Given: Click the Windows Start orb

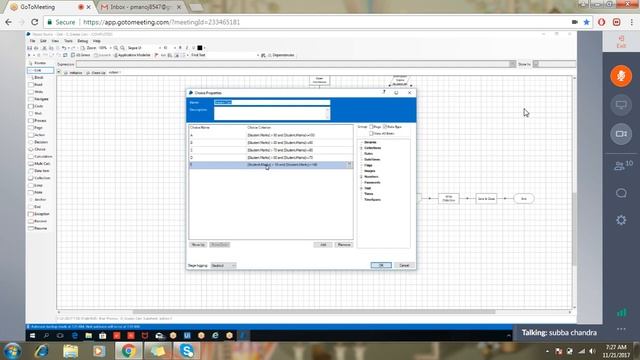Looking at the screenshot, I should [x=12, y=351].
